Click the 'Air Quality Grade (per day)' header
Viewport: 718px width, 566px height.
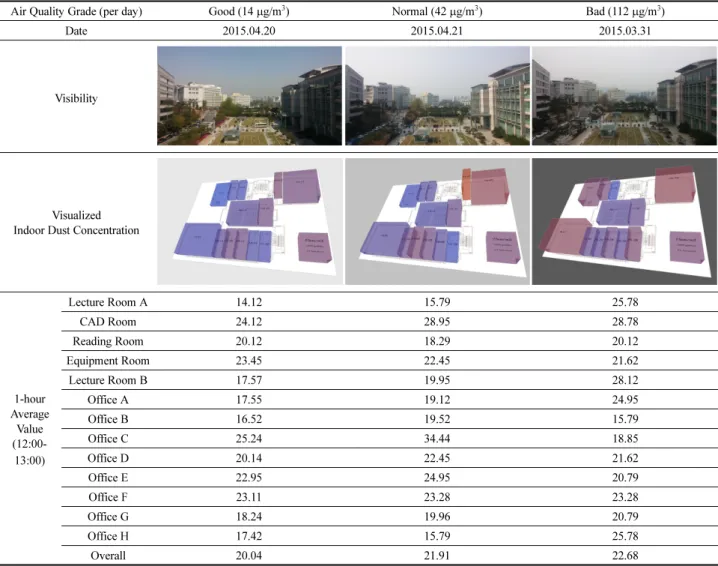(x=76, y=11)
